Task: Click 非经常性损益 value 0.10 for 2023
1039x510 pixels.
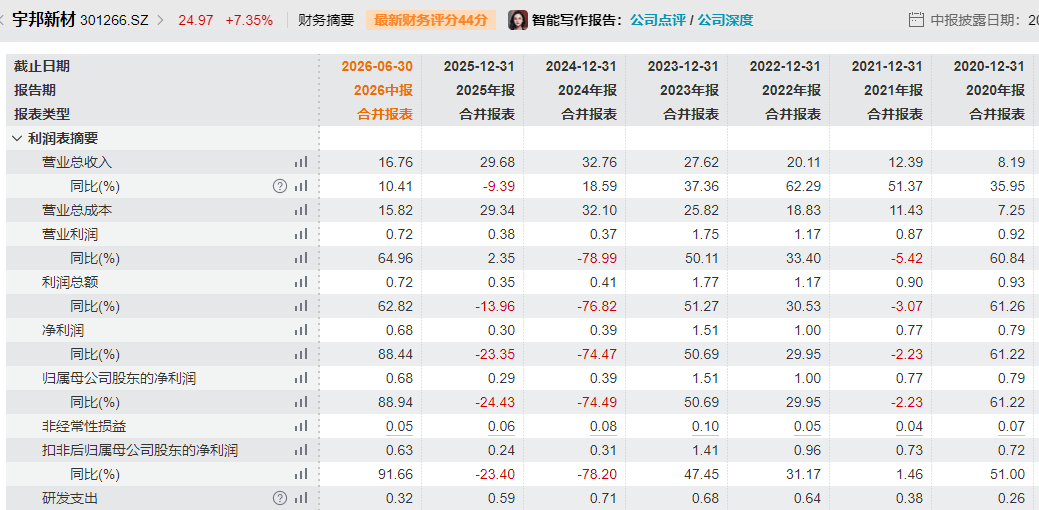Action: (706, 427)
